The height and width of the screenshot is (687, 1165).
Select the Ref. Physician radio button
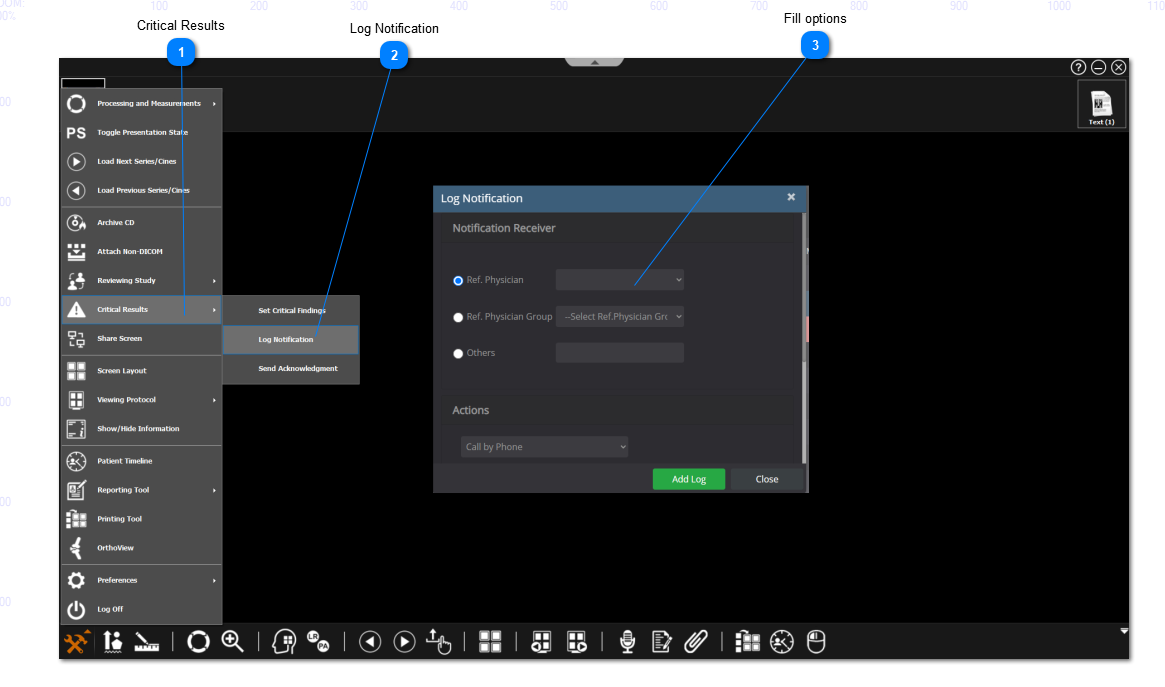tap(459, 281)
